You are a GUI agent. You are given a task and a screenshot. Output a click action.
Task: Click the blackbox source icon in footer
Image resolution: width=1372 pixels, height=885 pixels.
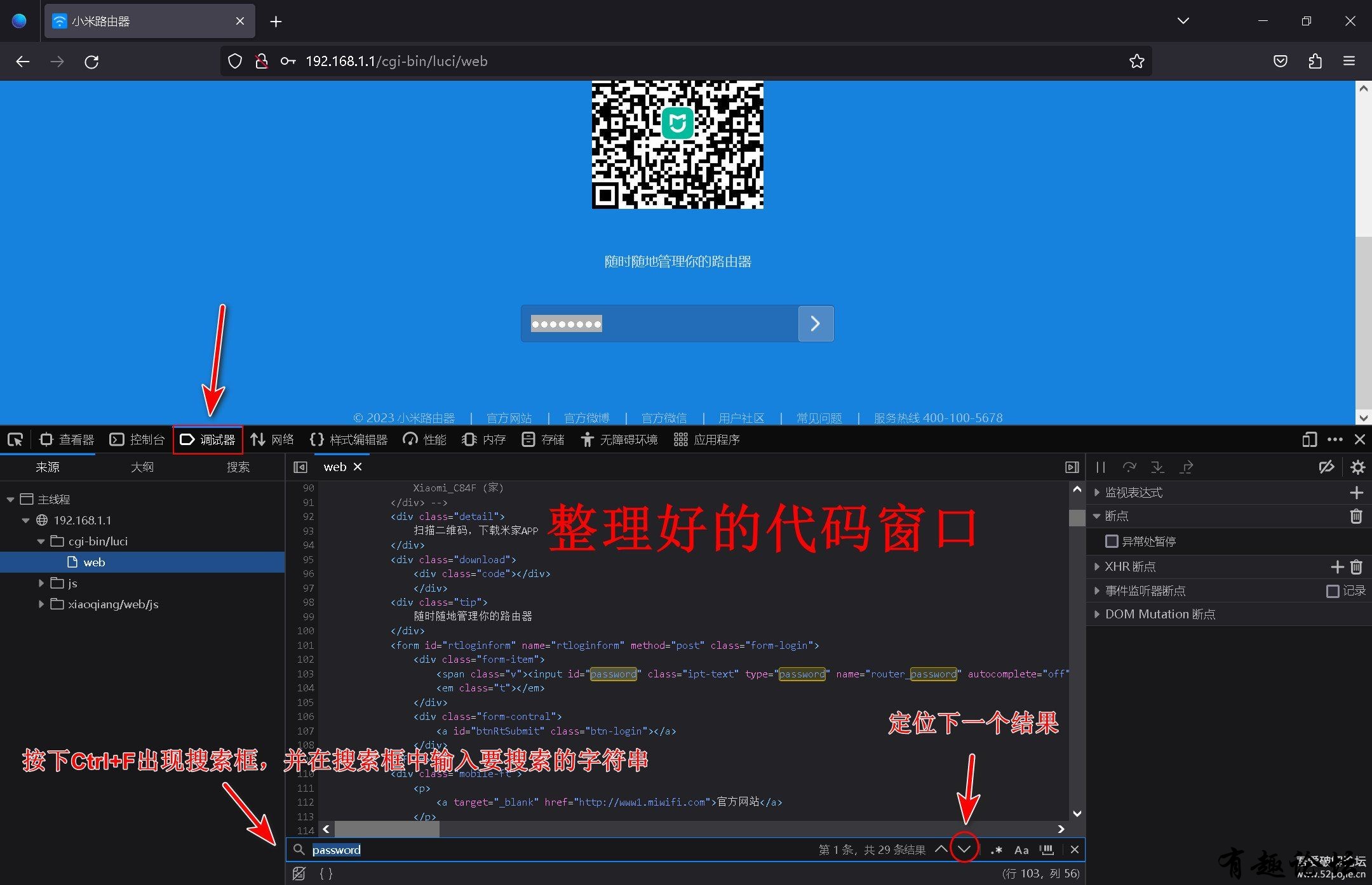click(x=299, y=874)
